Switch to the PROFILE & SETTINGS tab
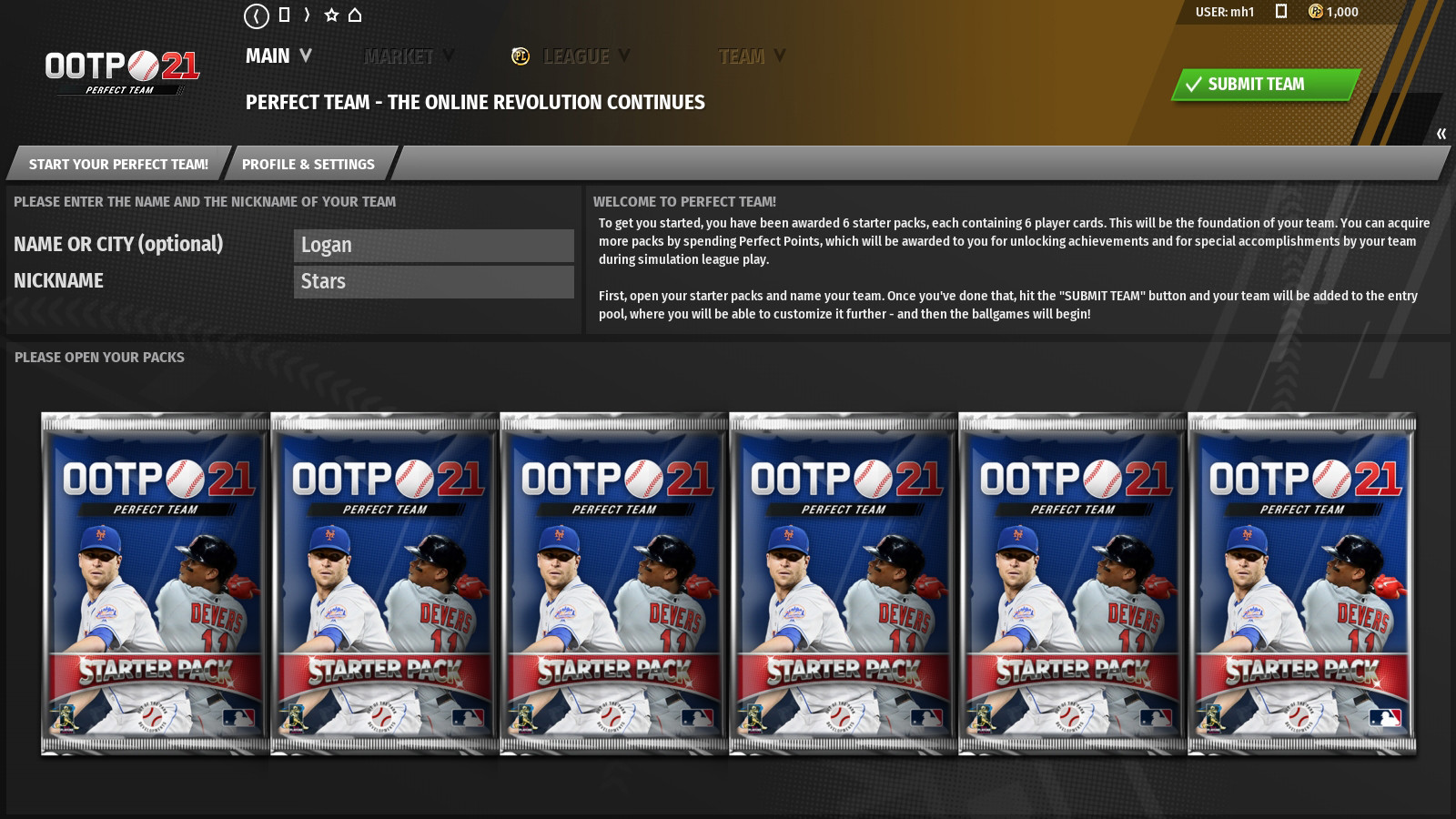This screenshot has height=819, width=1456. [308, 164]
